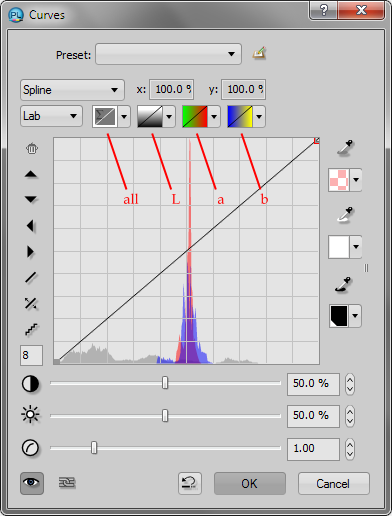Pick the black point eyedropper

344,285
